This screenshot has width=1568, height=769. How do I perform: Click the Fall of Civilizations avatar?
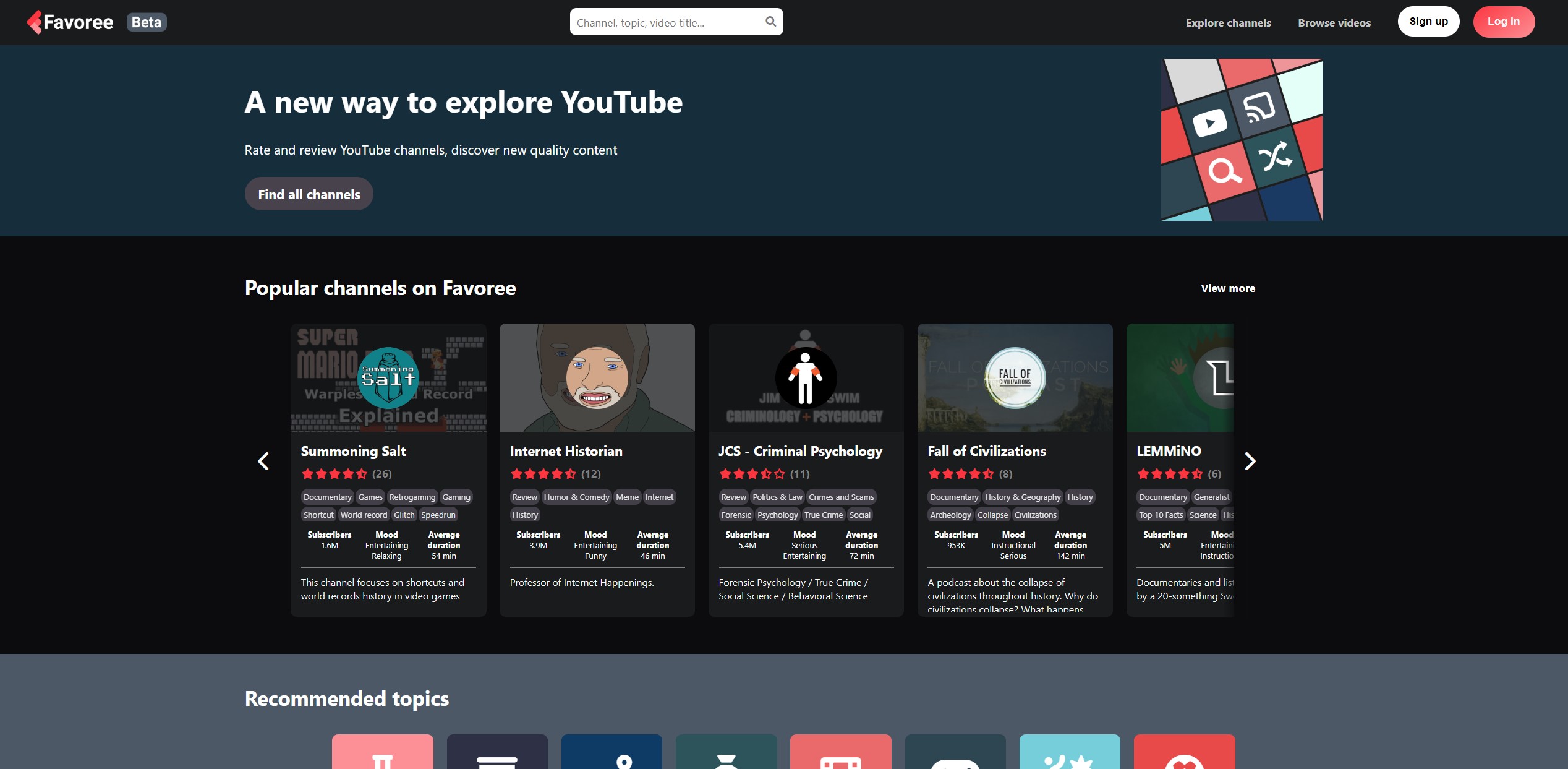click(x=1015, y=377)
